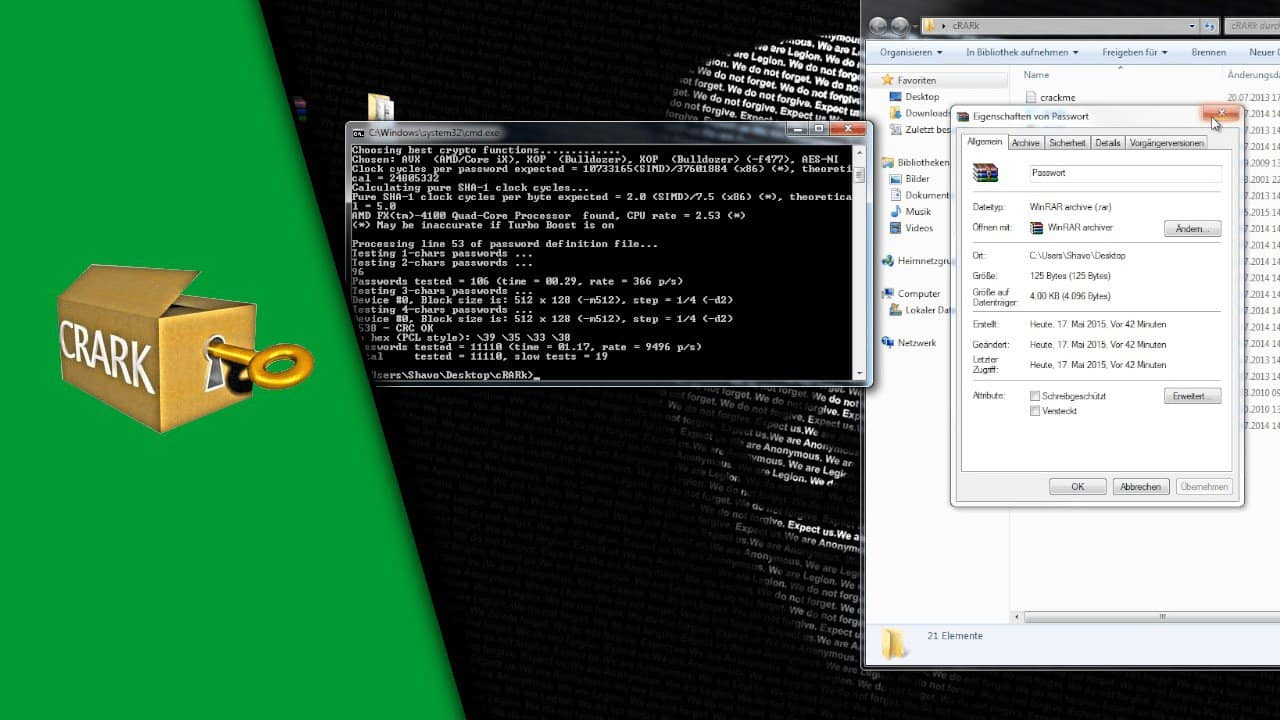Click '4,00 KB (4.096 Bytes)' value
Screen dimensions: 1280x720
(x=1069, y=296)
